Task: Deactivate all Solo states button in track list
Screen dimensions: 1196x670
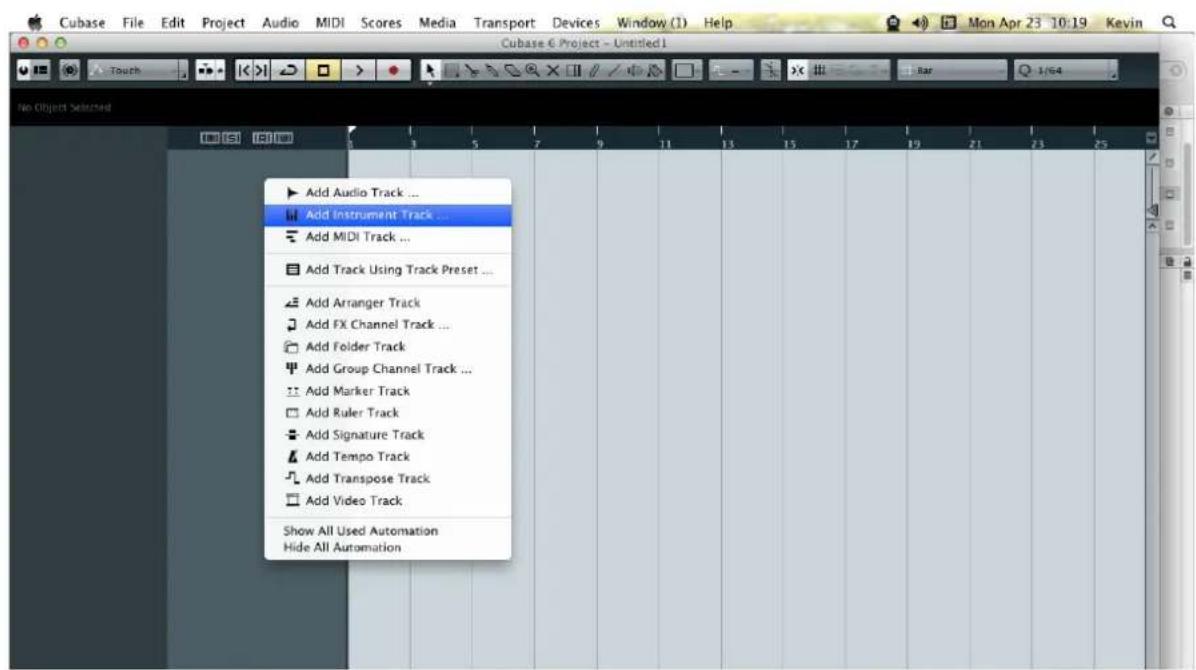Action: click(231, 138)
